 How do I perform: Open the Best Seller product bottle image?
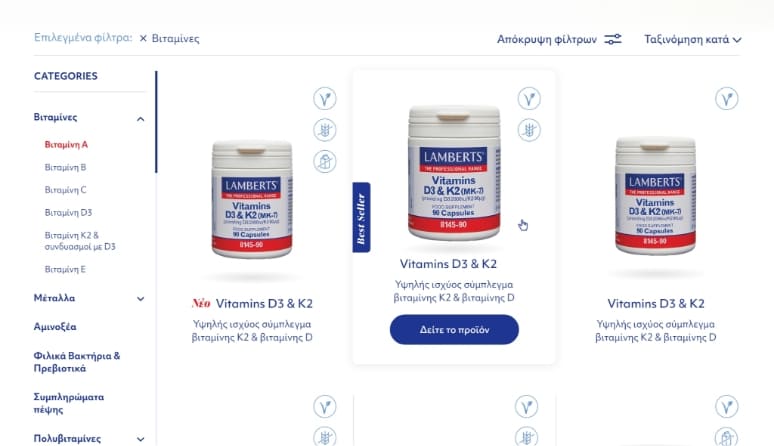click(x=454, y=173)
